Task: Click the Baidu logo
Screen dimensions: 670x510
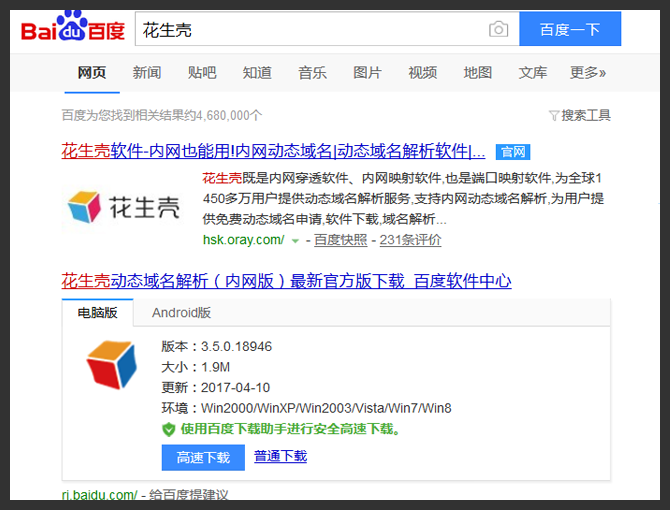Action: point(72,29)
